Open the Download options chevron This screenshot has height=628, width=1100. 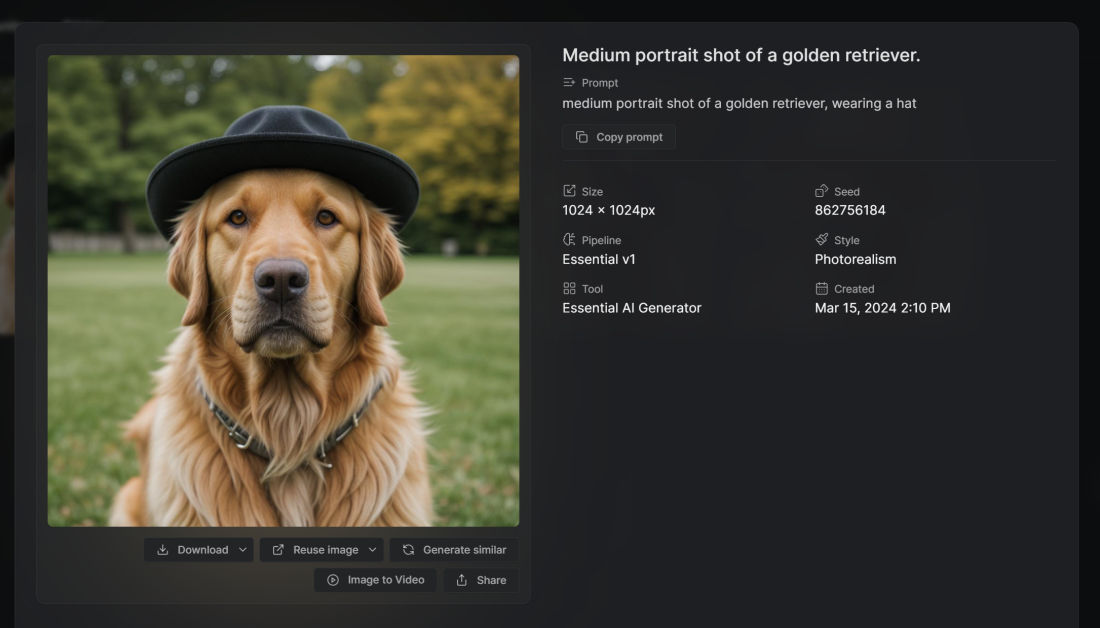241,549
